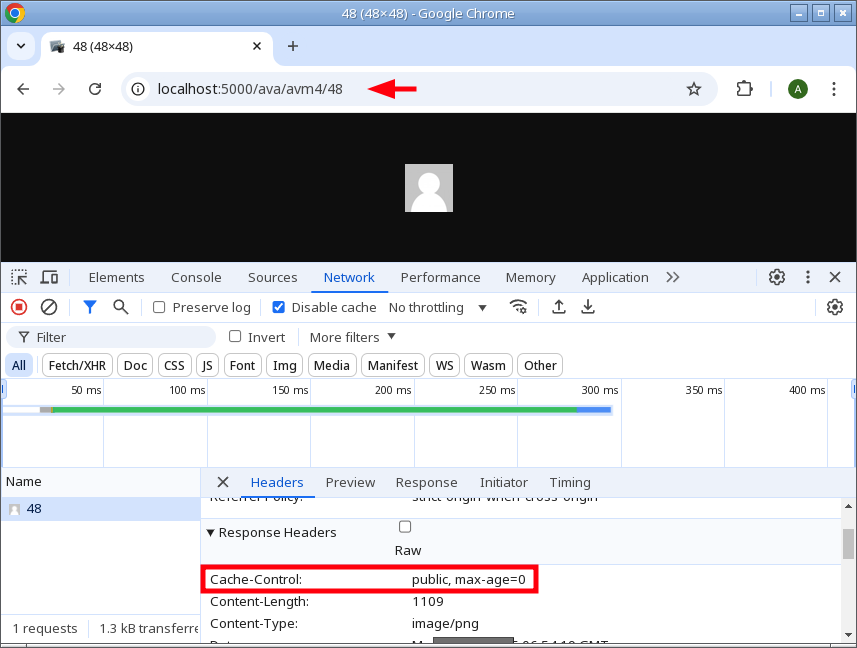This screenshot has height=648, width=857.
Task: Switch to the Console tab
Action: (196, 278)
